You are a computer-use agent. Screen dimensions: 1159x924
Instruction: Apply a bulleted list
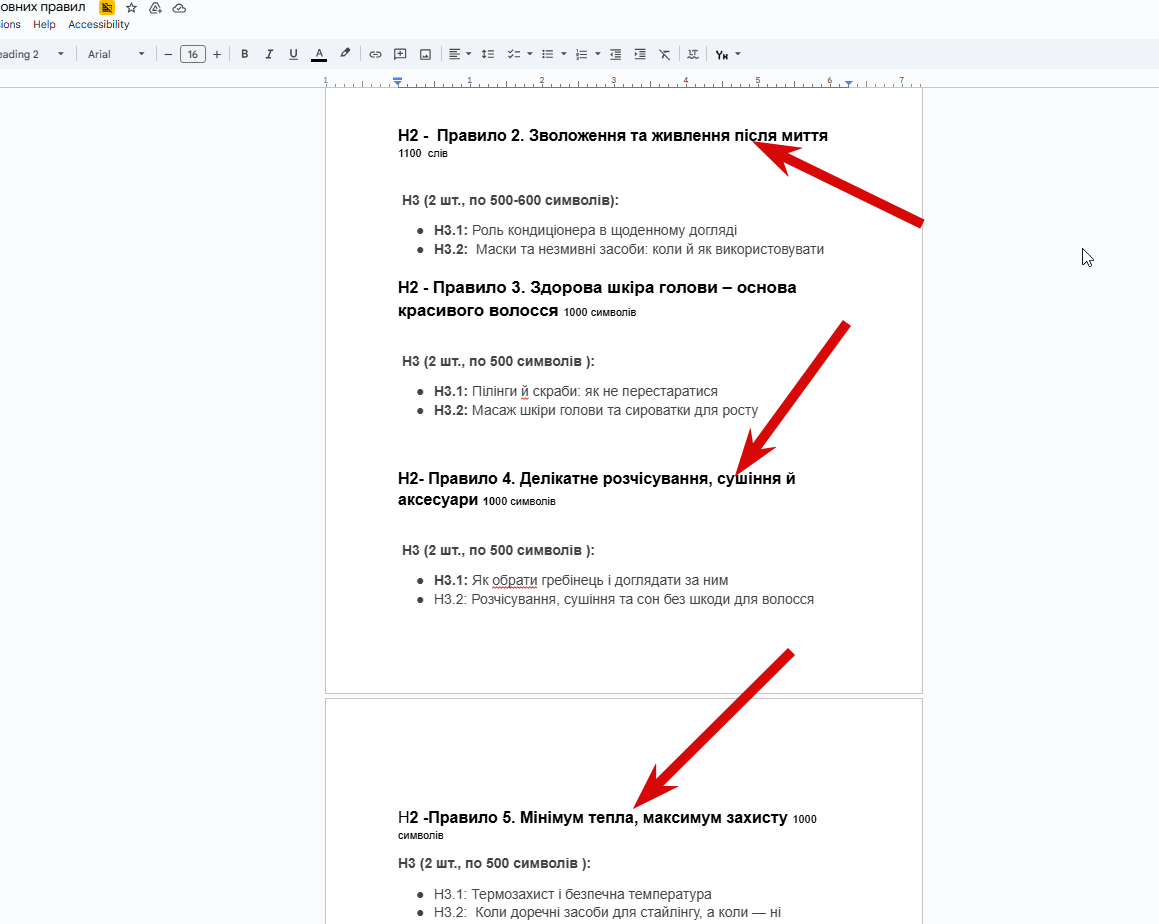click(548, 54)
